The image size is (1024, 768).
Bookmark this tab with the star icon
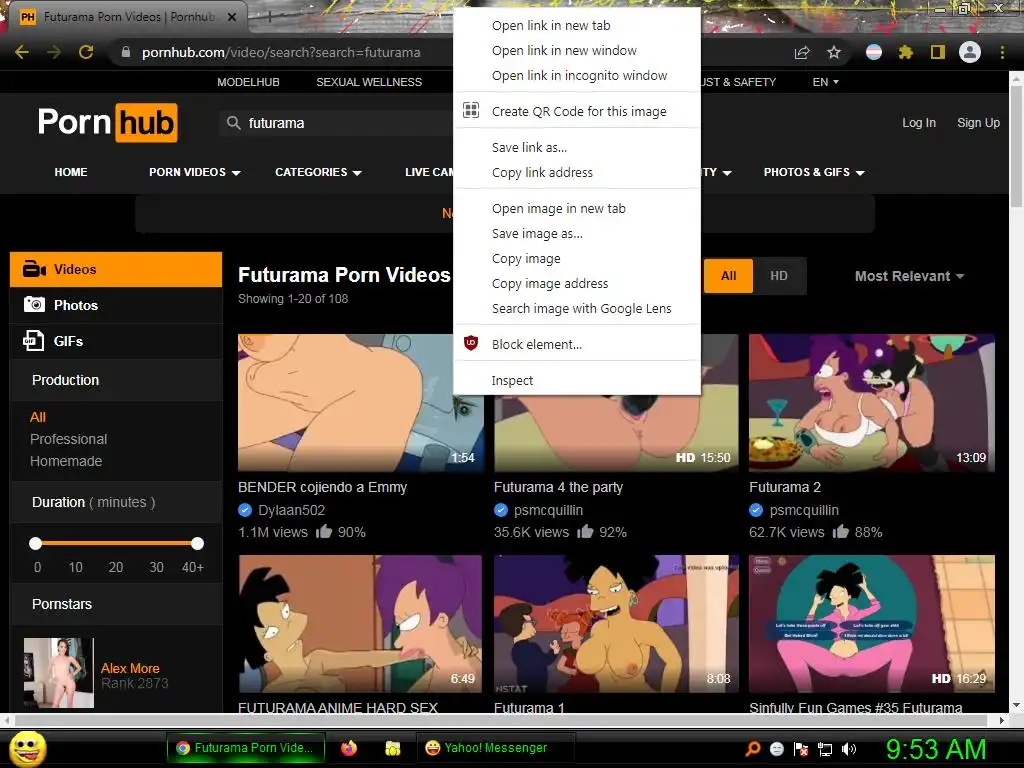[834, 52]
